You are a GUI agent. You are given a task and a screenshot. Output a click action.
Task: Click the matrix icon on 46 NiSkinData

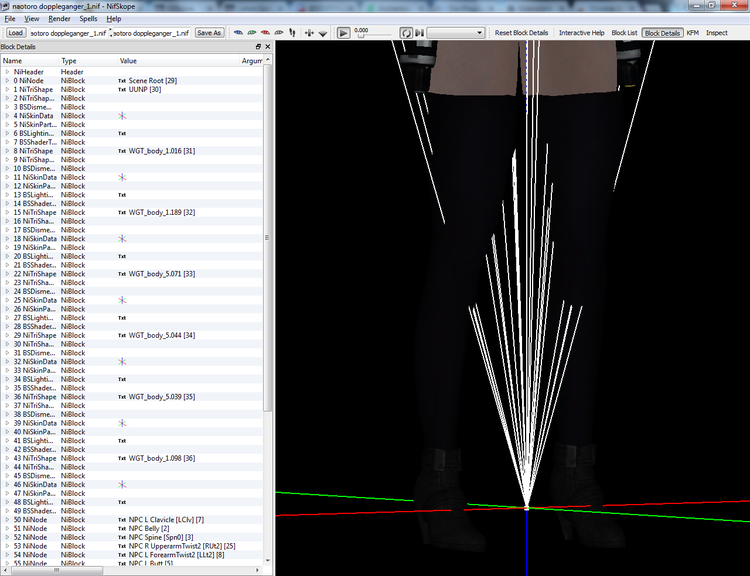click(x=122, y=485)
